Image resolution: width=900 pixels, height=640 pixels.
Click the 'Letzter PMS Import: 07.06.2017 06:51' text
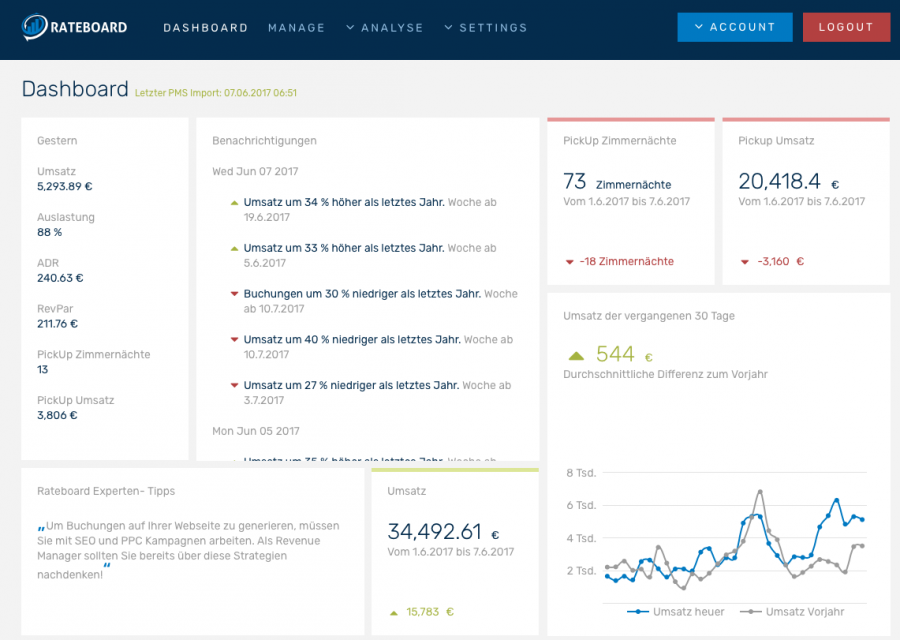point(216,93)
